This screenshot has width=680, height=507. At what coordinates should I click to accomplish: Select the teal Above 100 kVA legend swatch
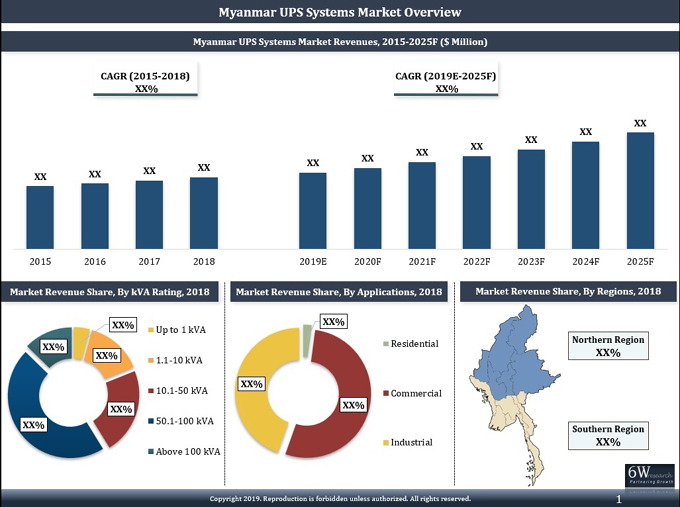[151, 451]
